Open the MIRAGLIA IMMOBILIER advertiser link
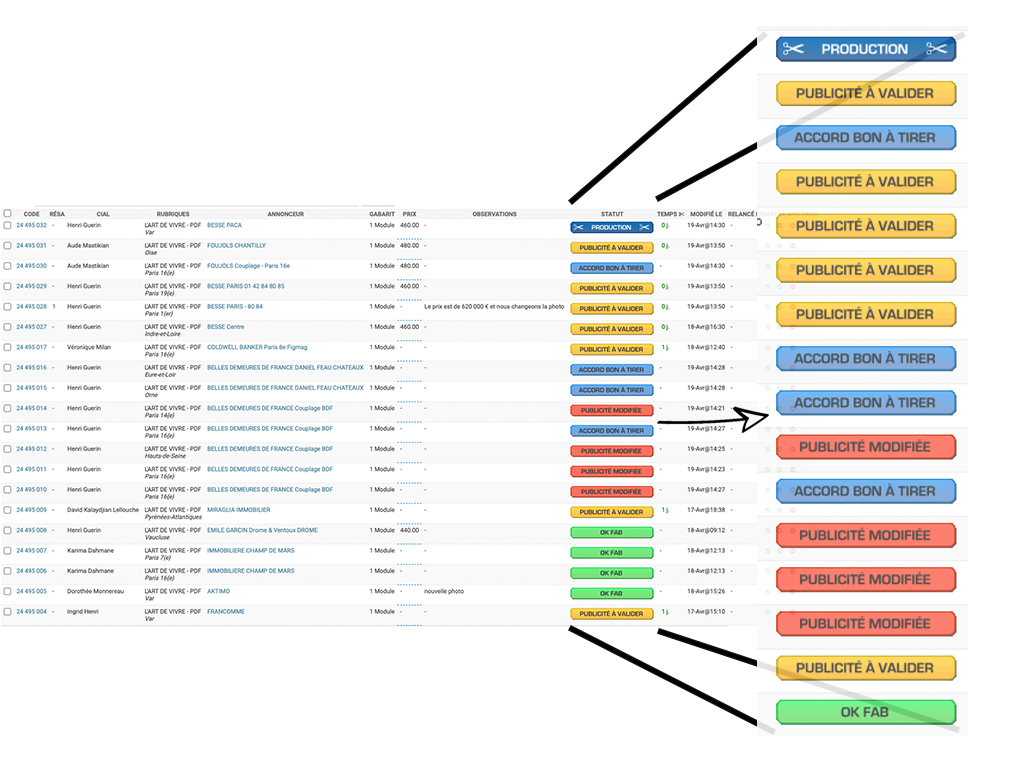Viewport: 1024px width, 768px height. (x=238, y=510)
